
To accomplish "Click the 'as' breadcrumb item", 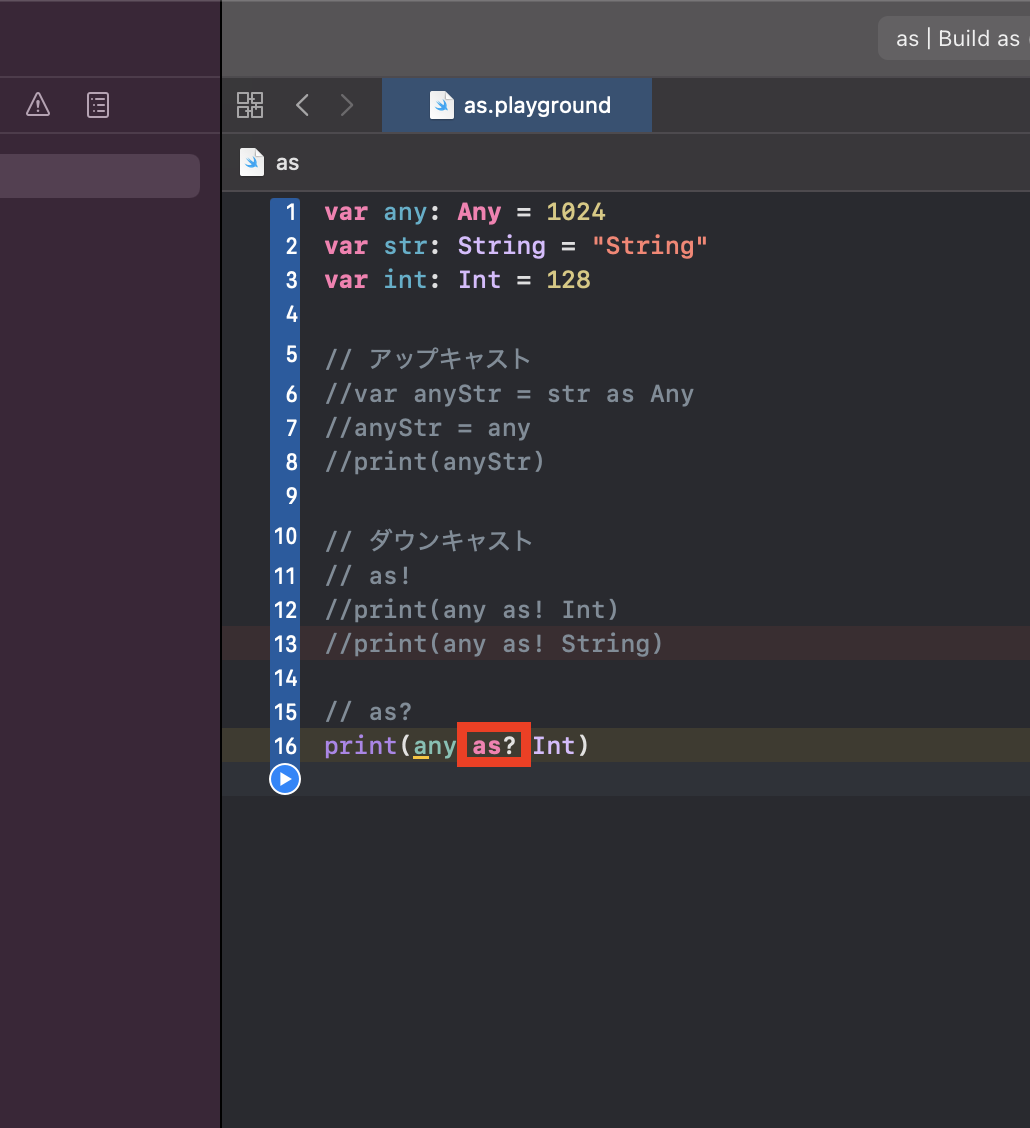I will [x=288, y=163].
